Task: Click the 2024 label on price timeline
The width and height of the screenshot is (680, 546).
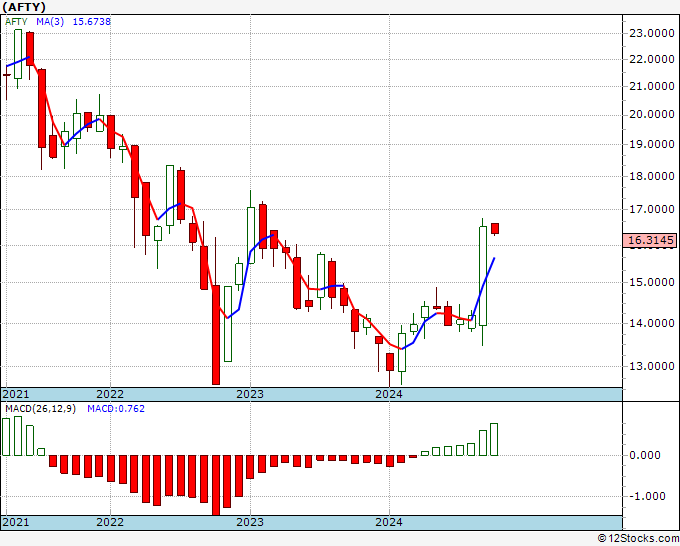Action: pyautogui.click(x=389, y=394)
